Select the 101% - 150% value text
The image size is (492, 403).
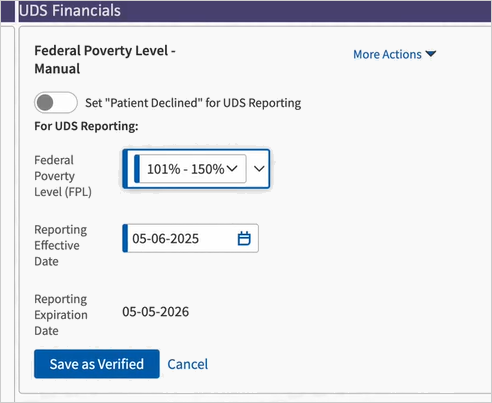pyautogui.click(x=185, y=169)
